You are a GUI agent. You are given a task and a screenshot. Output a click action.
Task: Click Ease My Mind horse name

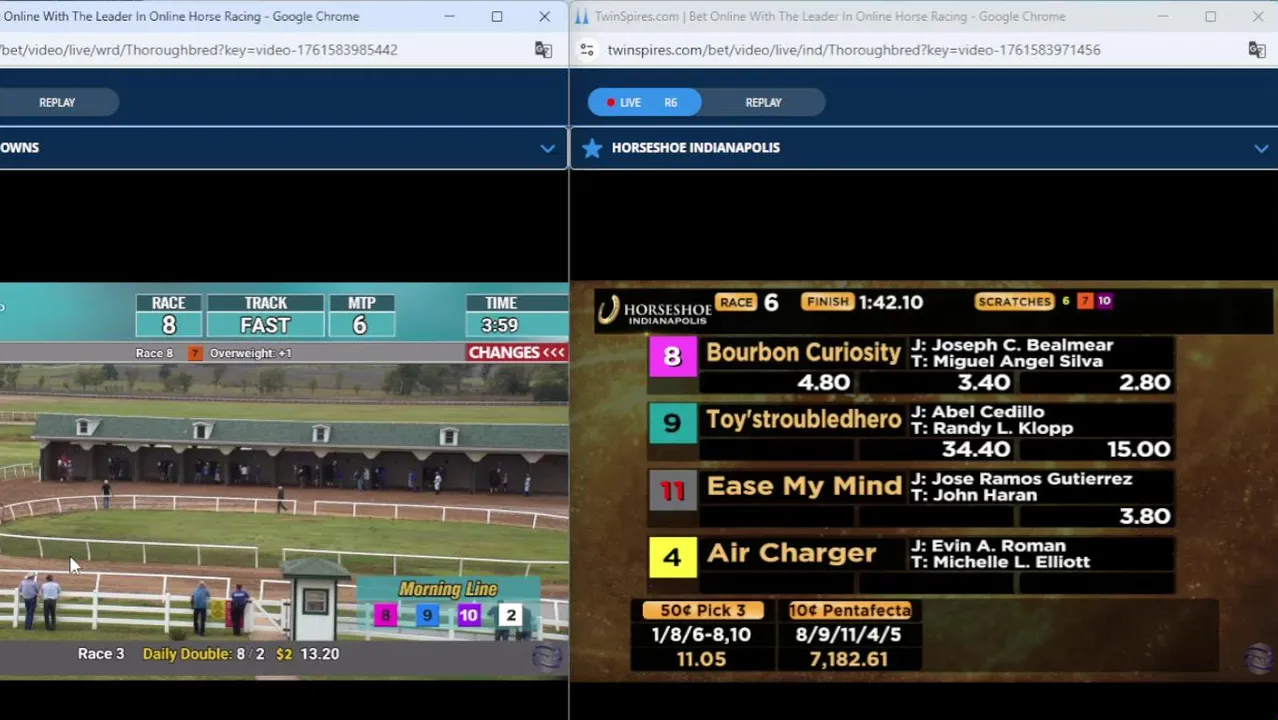coord(804,486)
